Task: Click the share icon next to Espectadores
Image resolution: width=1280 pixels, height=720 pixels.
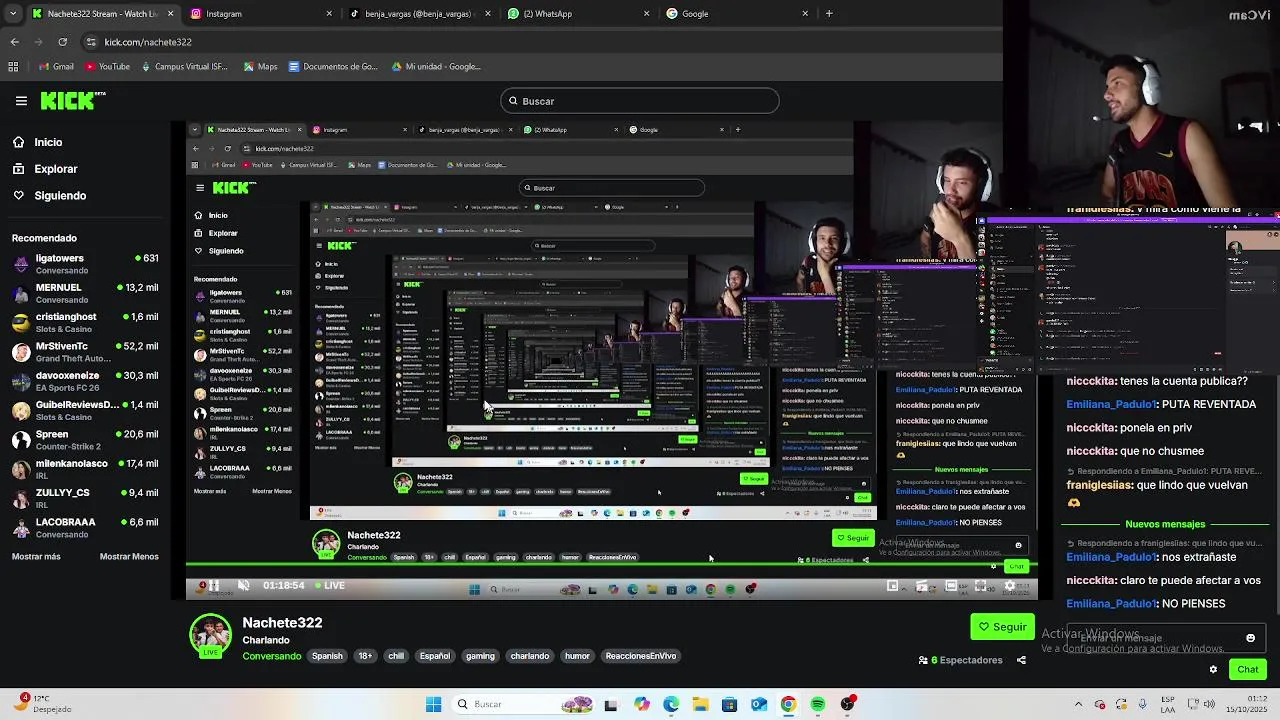Action: point(1021,660)
